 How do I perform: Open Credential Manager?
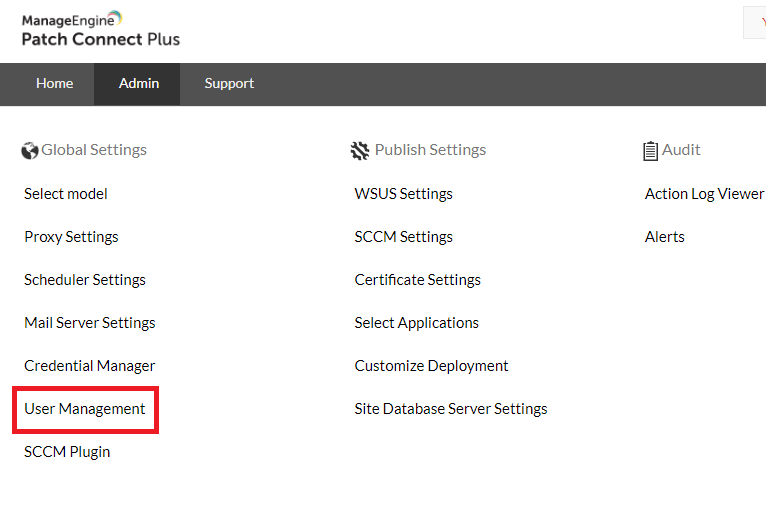(x=90, y=366)
